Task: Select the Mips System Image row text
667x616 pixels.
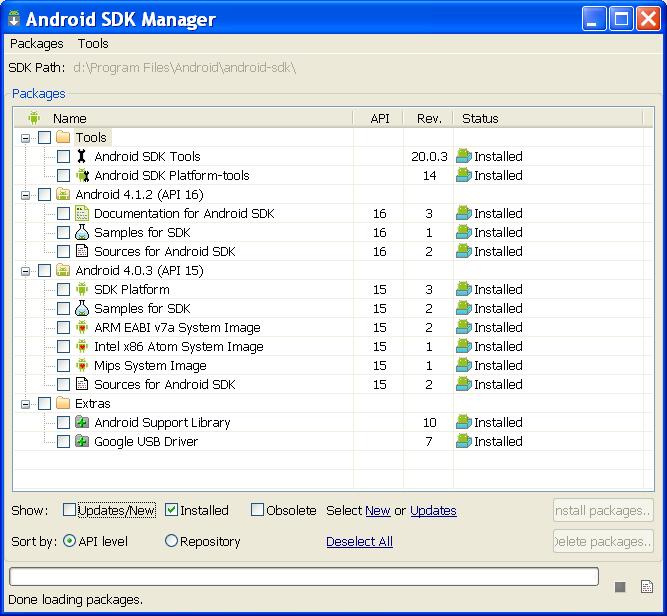Action: click(x=150, y=365)
